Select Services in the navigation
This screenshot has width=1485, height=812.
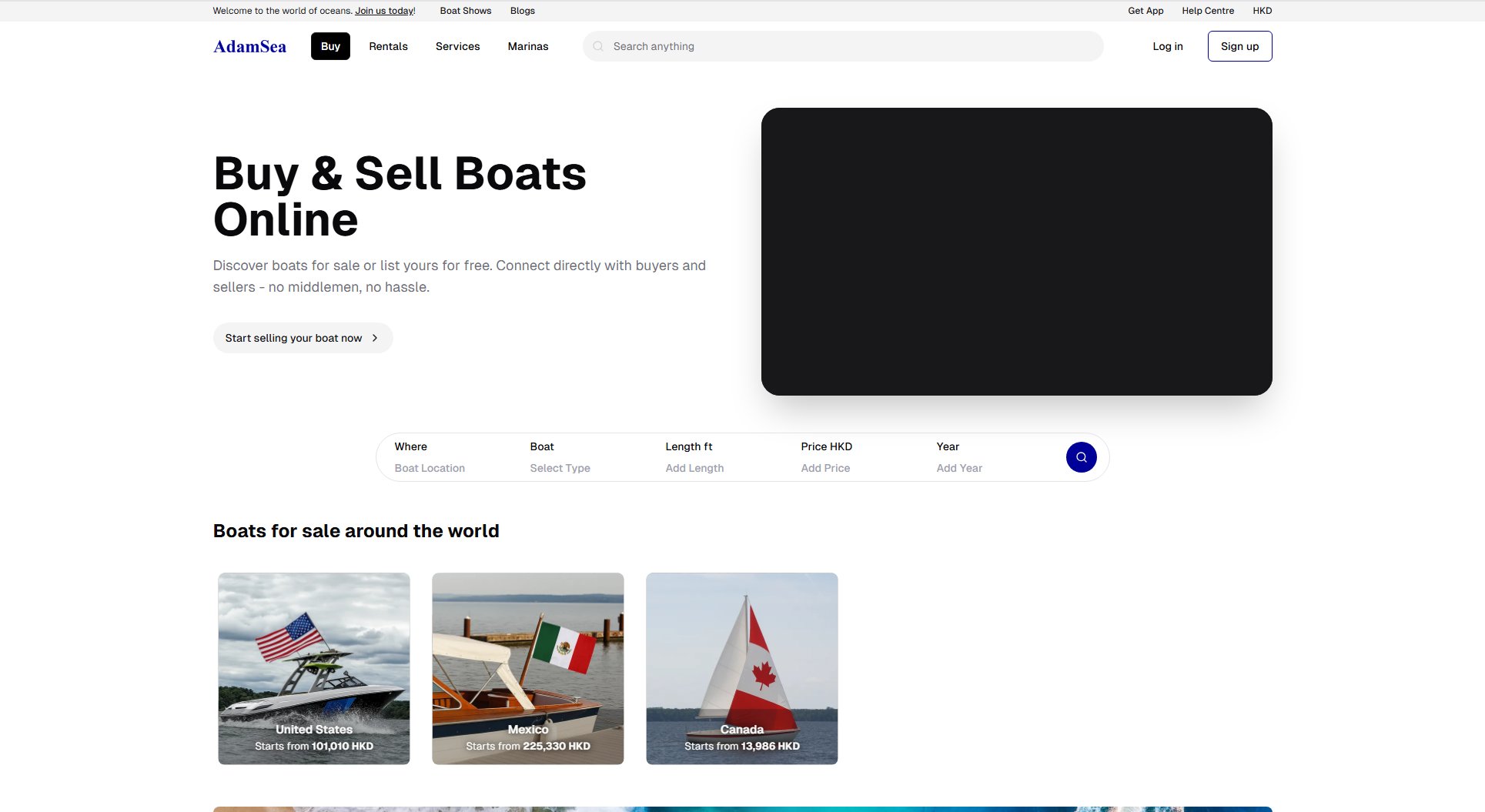(457, 46)
